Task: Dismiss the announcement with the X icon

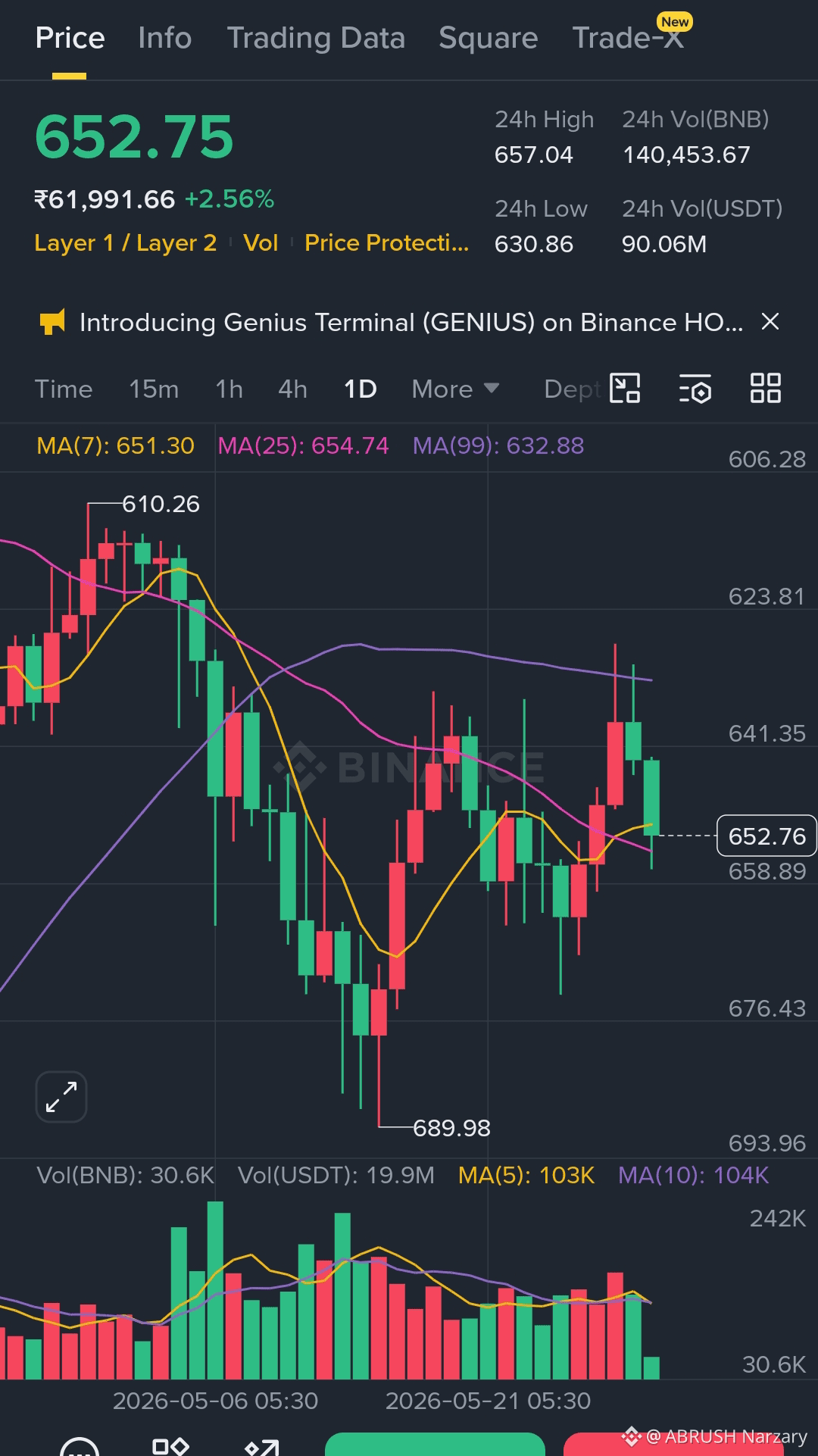Action: pyautogui.click(x=770, y=322)
